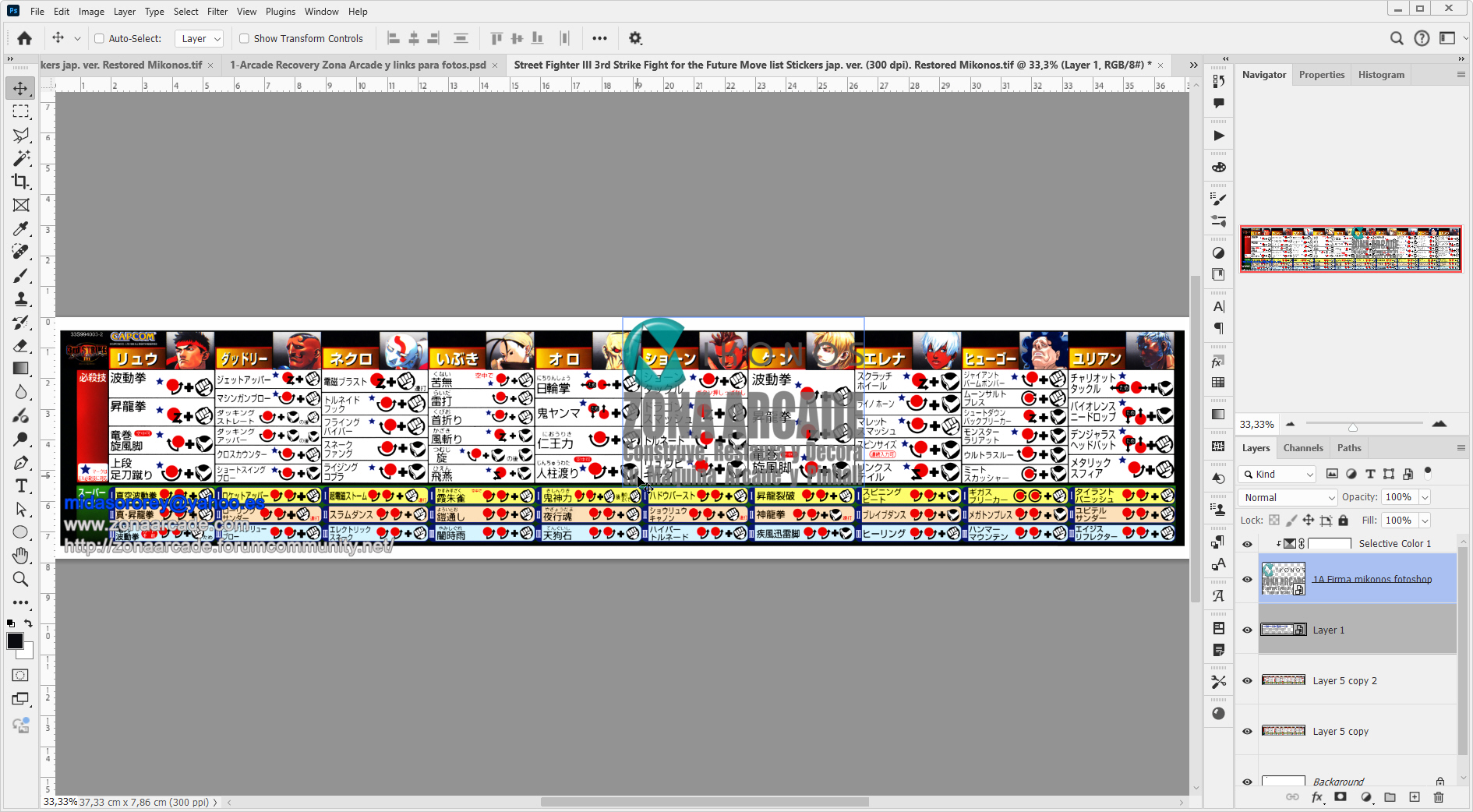Screen dimensions: 1473x812
Task: Go to the Home screen
Action: (x=25, y=38)
